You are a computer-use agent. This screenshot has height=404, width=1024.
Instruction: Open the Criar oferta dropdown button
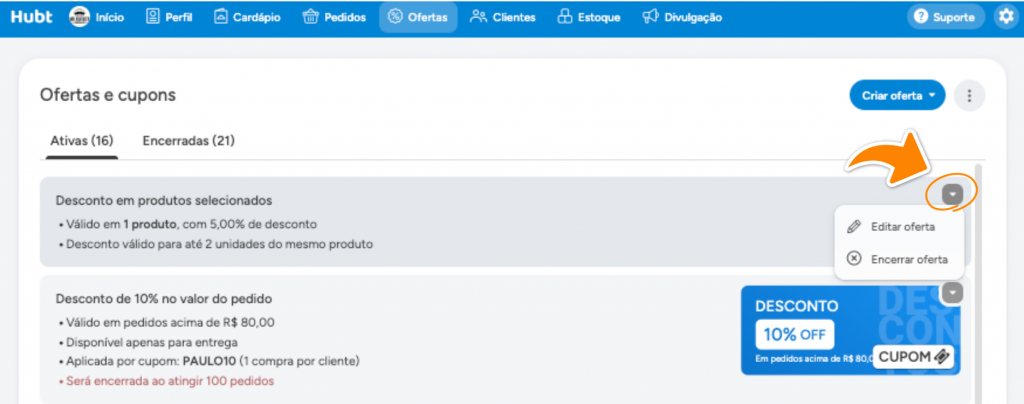coord(897,96)
